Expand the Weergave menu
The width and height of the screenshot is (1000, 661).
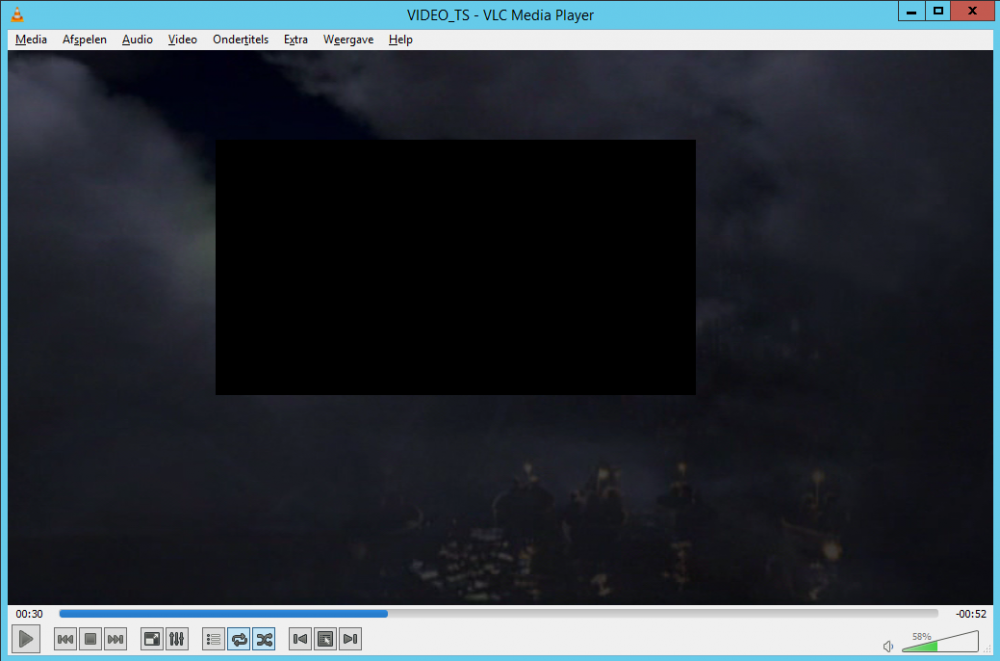tap(348, 40)
